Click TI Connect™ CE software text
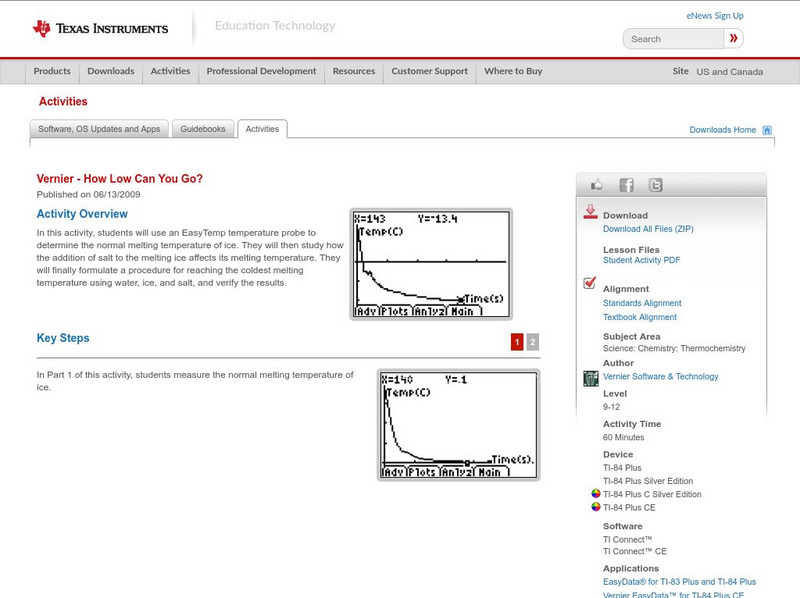Image resolution: width=800 pixels, height=598 pixels. tap(635, 552)
